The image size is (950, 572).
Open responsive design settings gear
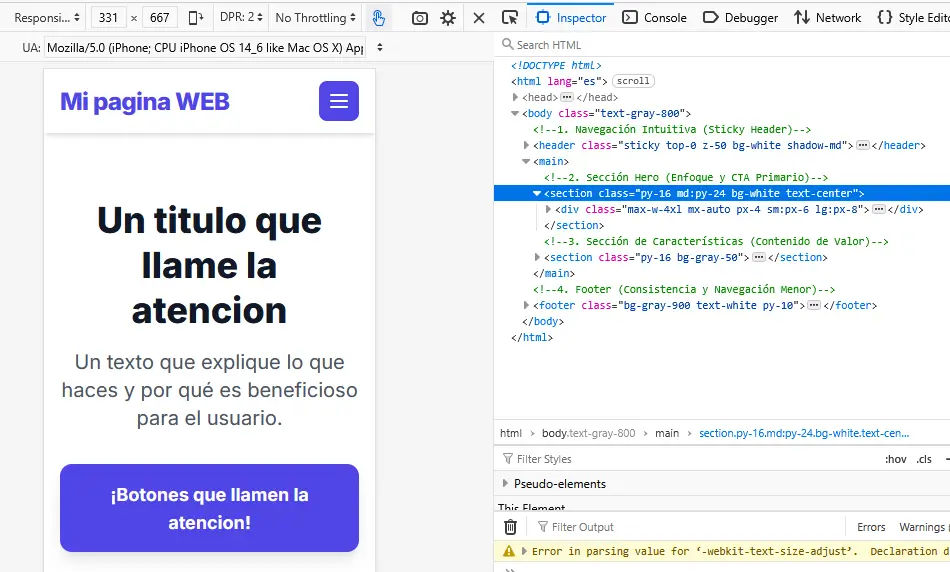click(x=448, y=18)
